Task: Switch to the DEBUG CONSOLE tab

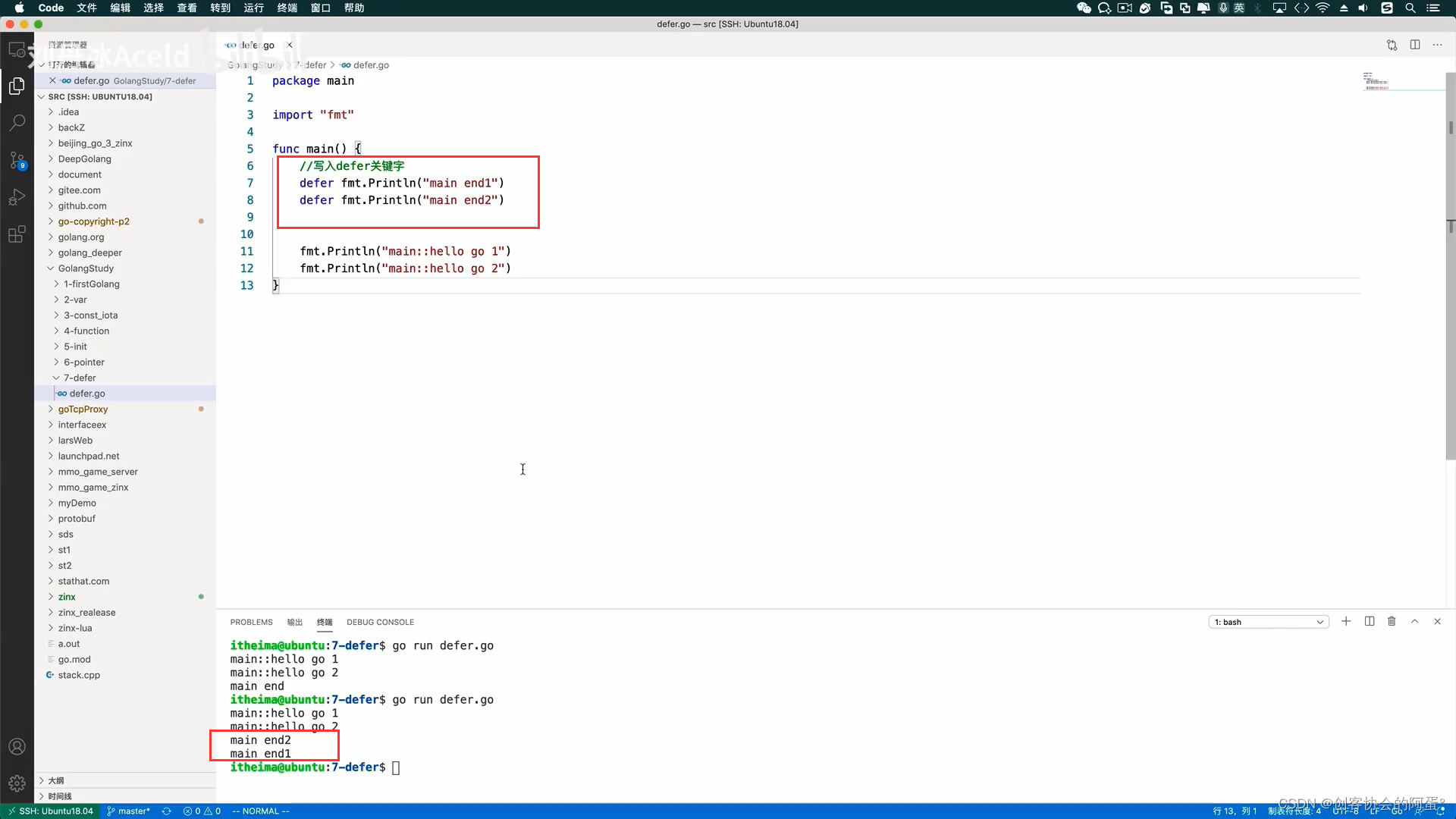Action: tap(380, 622)
